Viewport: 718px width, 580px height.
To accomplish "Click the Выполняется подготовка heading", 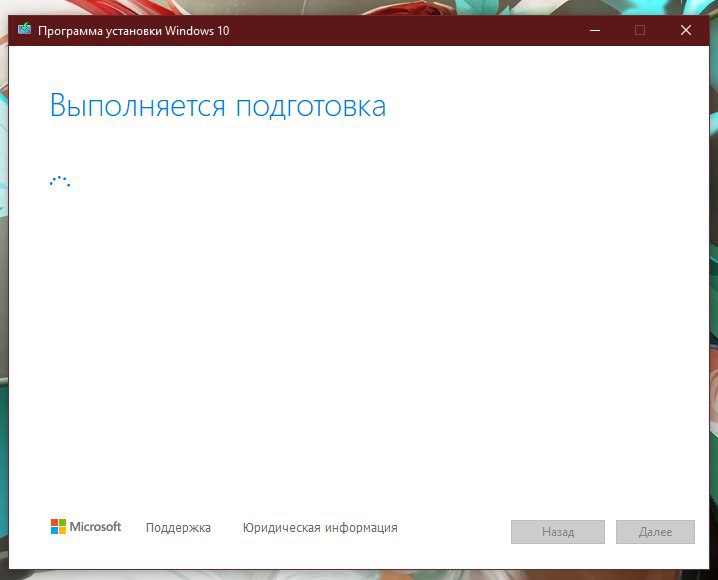I will [x=218, y=106].
